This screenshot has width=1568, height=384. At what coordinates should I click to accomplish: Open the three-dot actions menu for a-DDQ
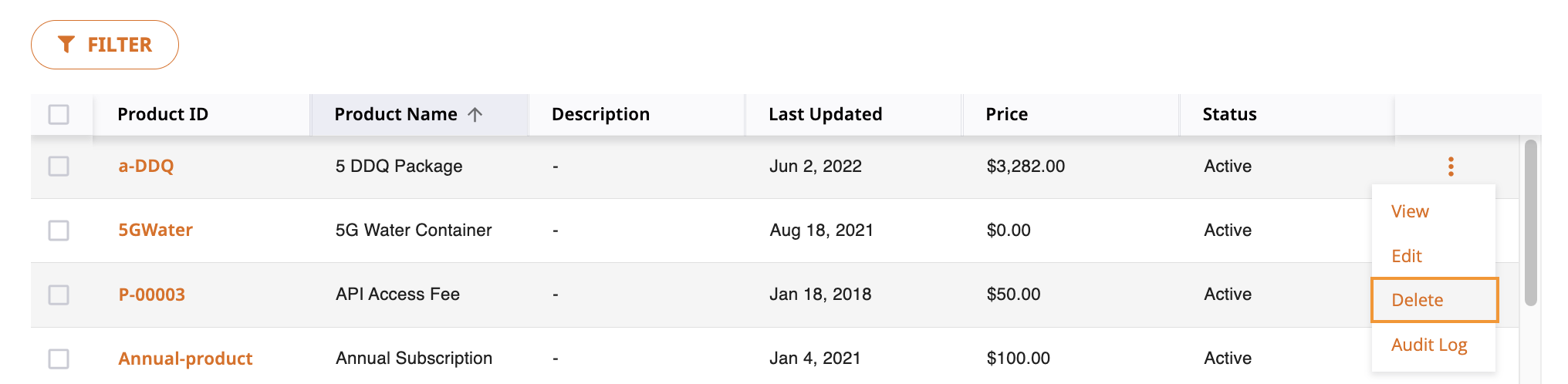pyautogui.click(x=1451, y=167)
